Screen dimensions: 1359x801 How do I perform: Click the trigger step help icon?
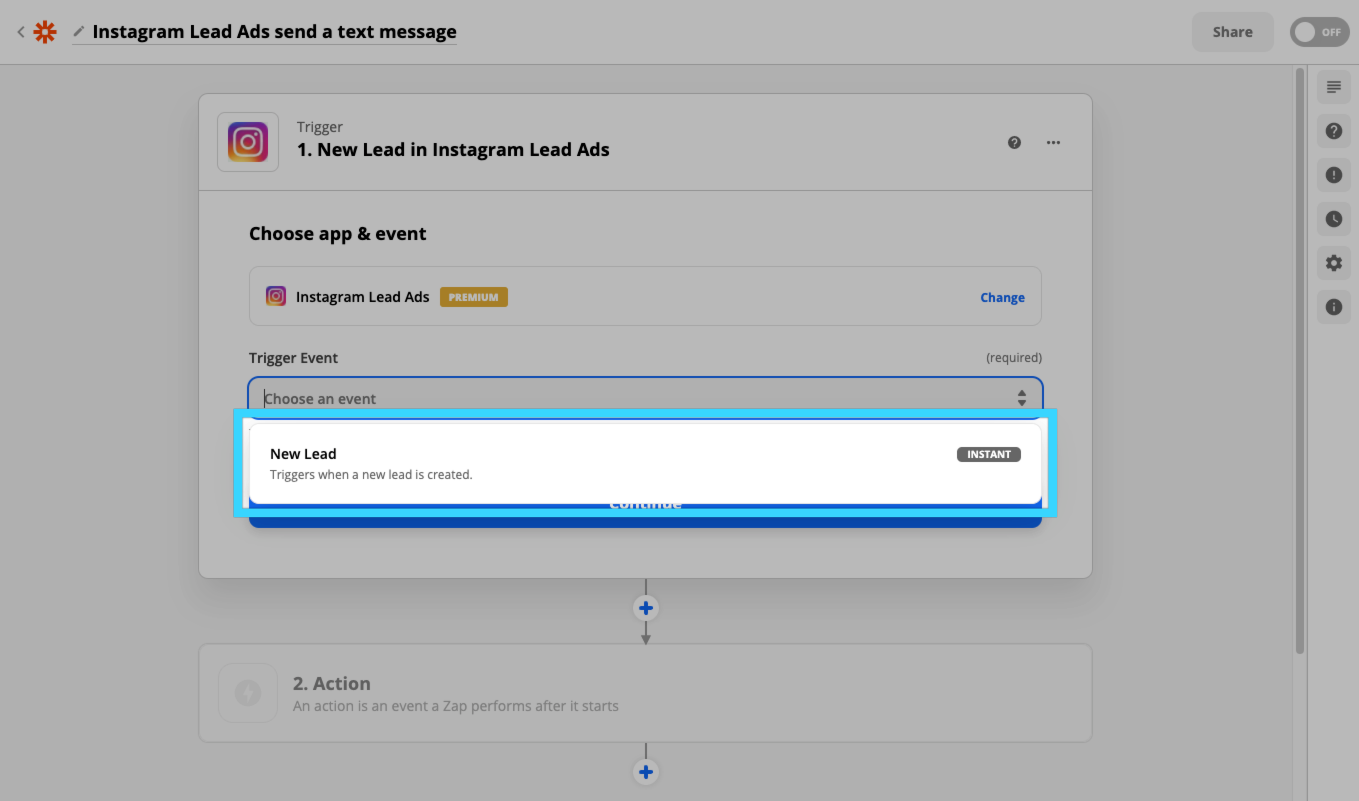(x=1014, y=143)
